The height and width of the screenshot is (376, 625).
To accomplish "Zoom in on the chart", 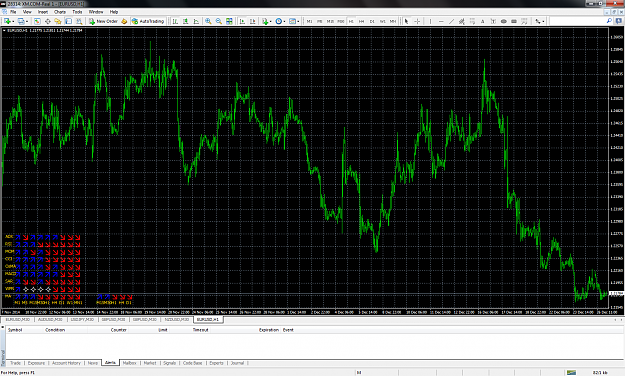I will click(208, 21).
